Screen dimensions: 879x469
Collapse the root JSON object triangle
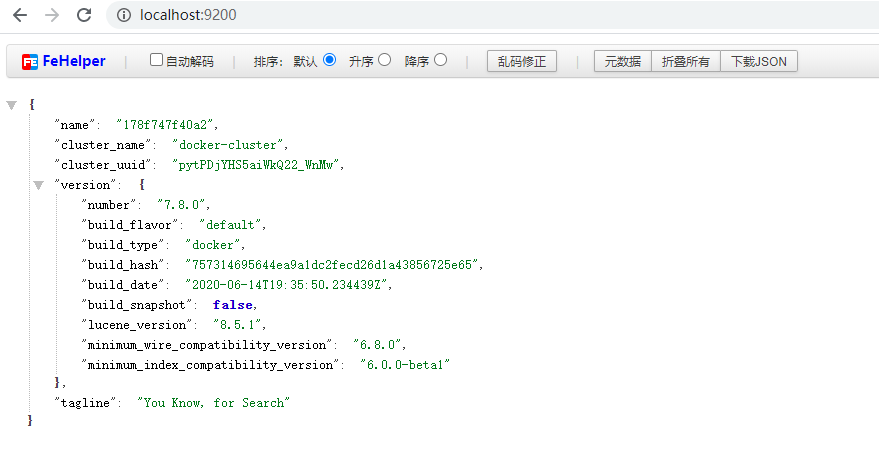pos(11,105)
